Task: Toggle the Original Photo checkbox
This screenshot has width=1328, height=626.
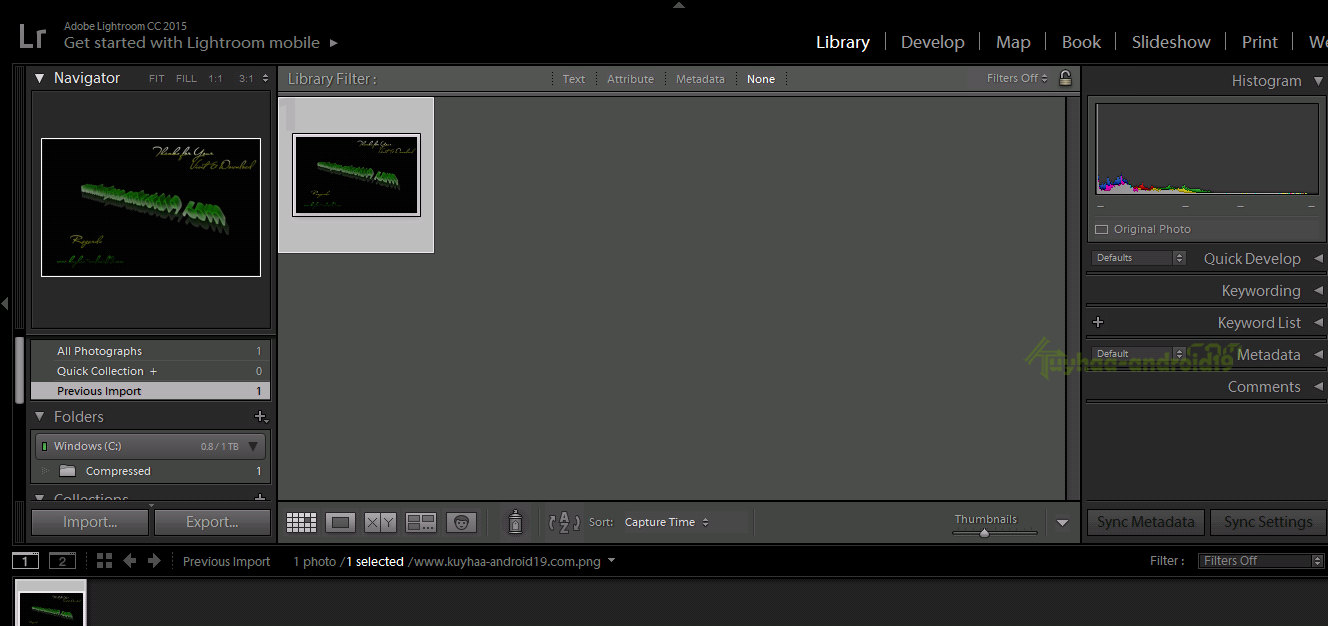Action: click(x=1102, y=229)
